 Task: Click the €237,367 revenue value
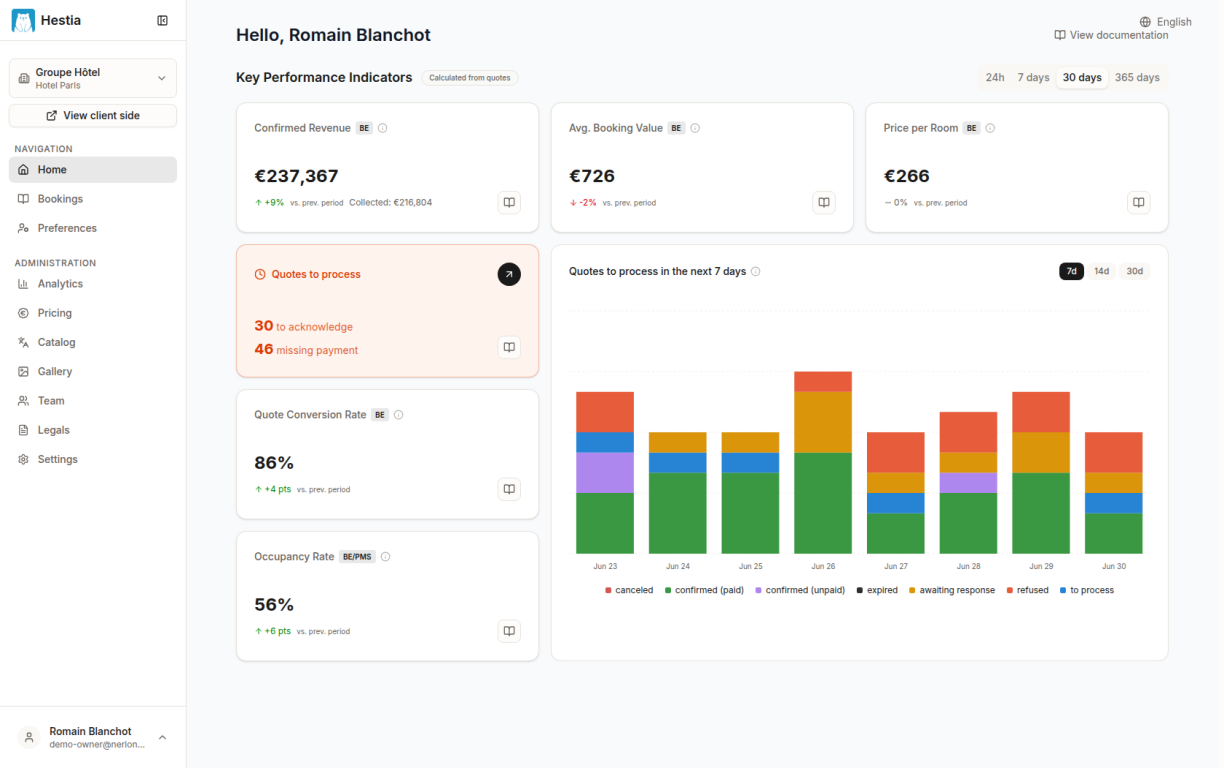pos(296,176)
